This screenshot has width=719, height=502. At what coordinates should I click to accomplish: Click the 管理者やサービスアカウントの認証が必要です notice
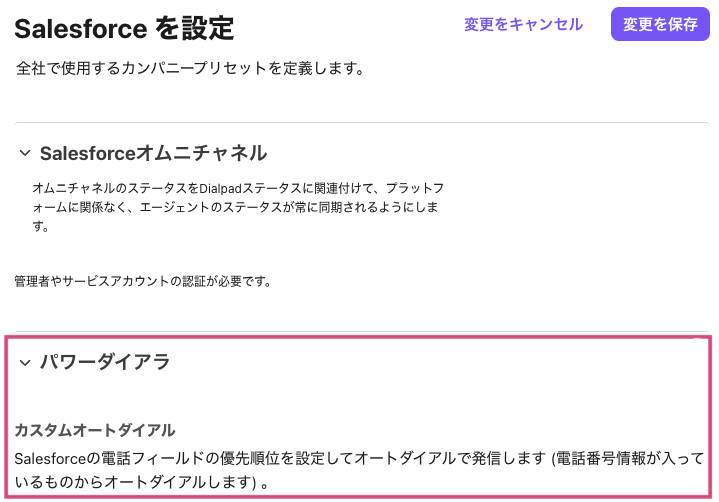tap(143, 281)
